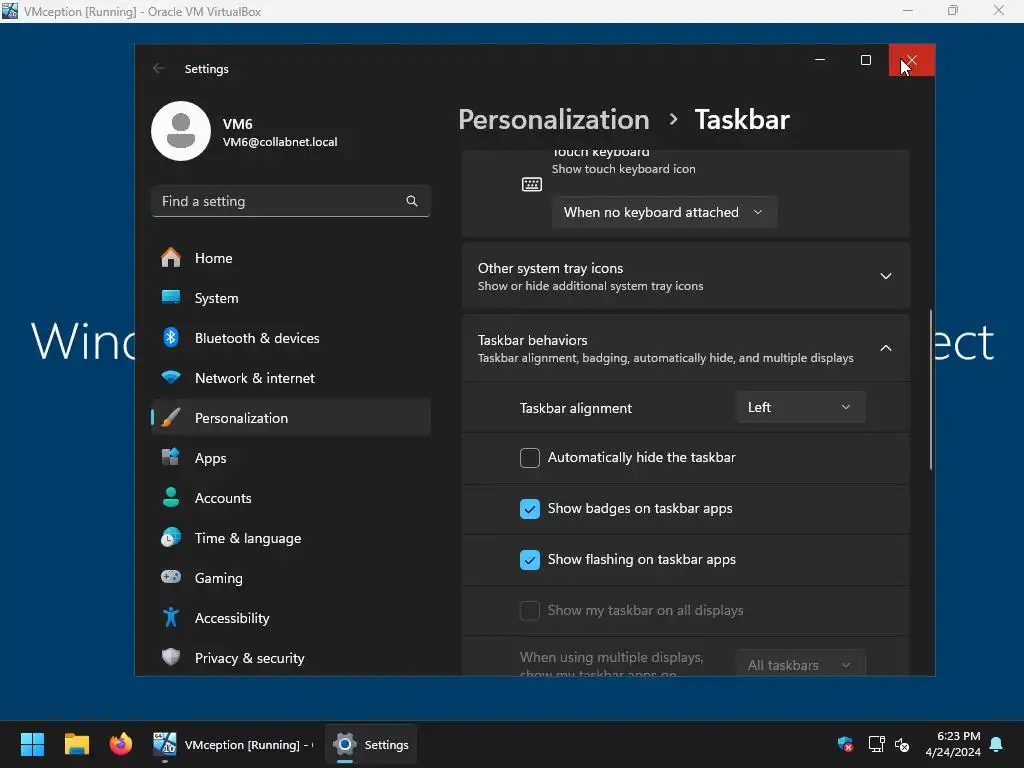The image size is (1024, 768).
Task: Open the notification bell icon
Action: tap(997, 744)
